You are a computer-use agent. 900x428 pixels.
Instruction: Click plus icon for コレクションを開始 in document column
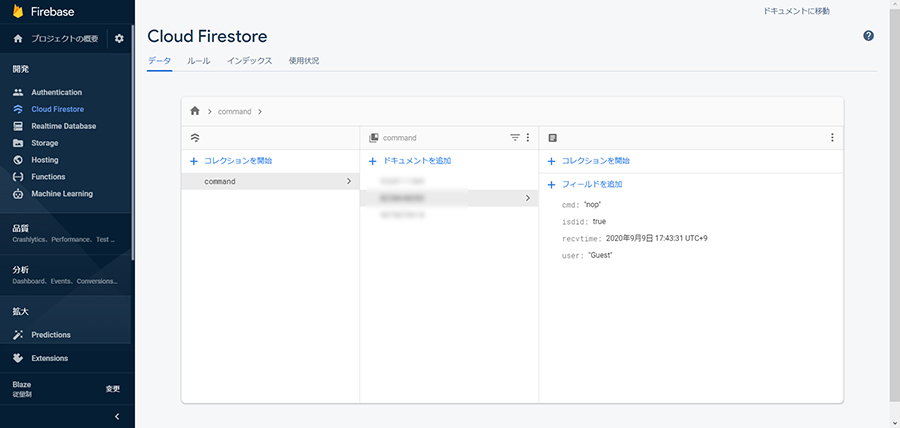tap(552, 161)
